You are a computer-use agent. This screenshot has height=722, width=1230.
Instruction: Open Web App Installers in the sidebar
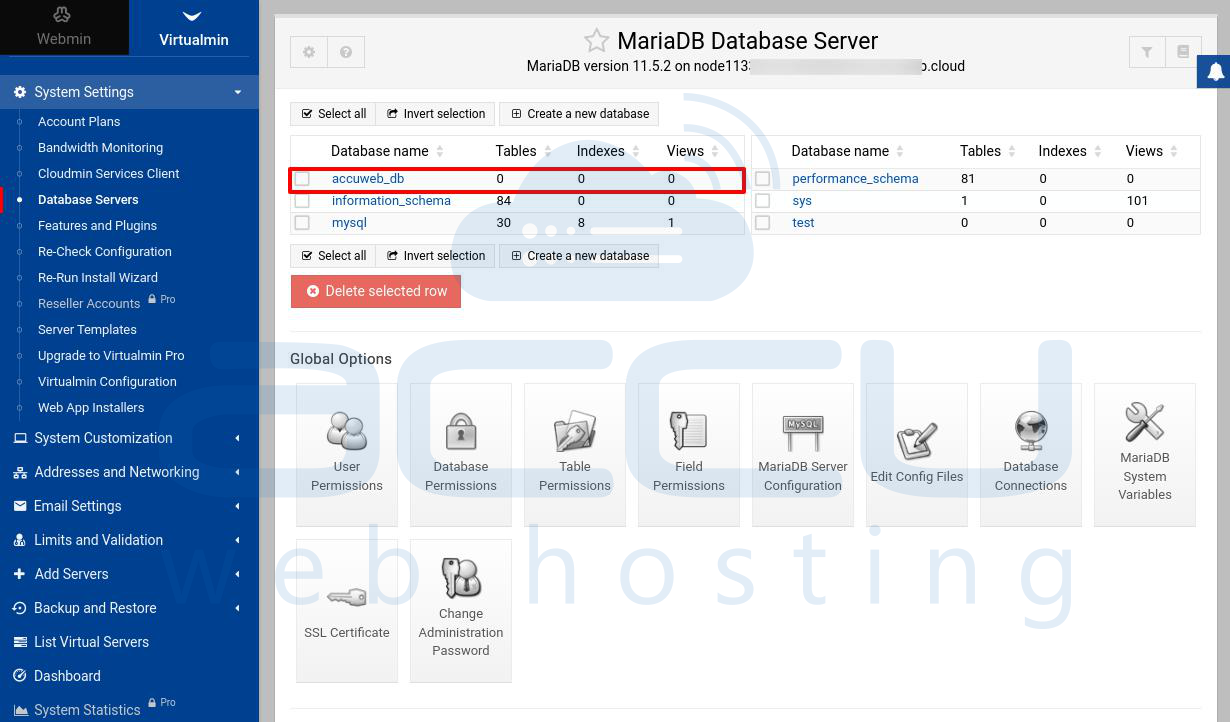click(91, 407)
